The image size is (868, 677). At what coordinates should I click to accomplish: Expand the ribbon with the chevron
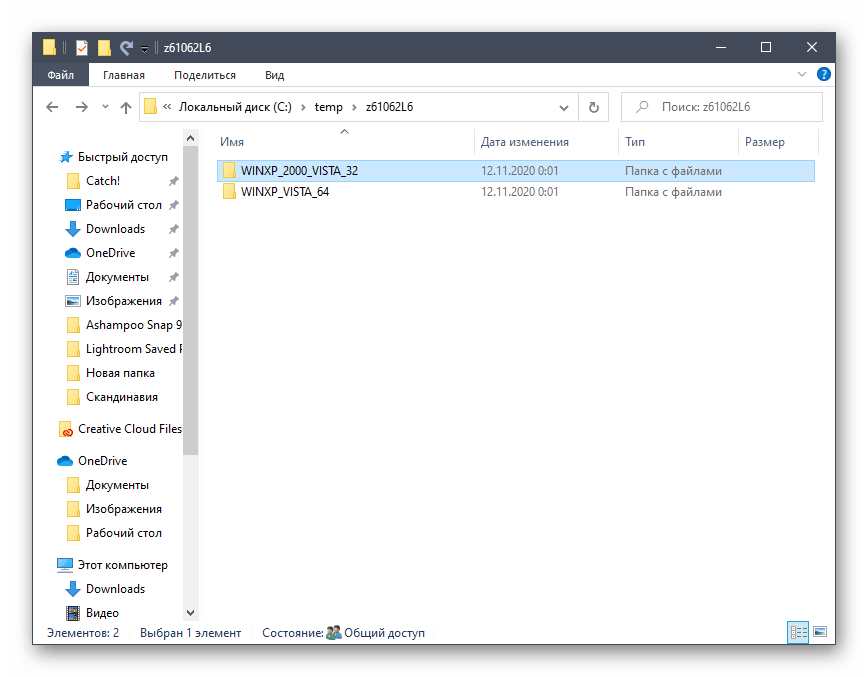coord(802,74)
